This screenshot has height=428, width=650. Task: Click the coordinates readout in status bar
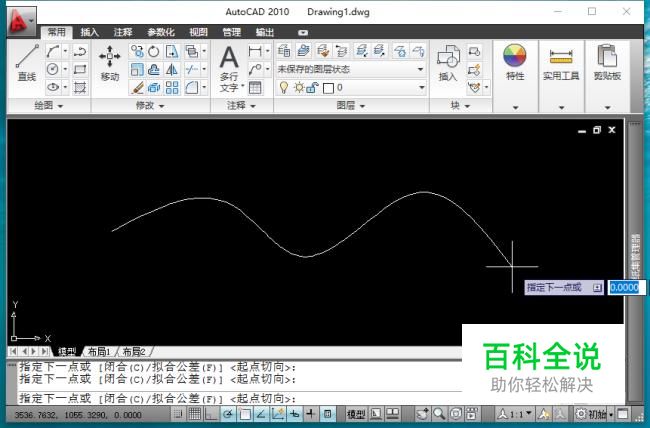(78, 415)
